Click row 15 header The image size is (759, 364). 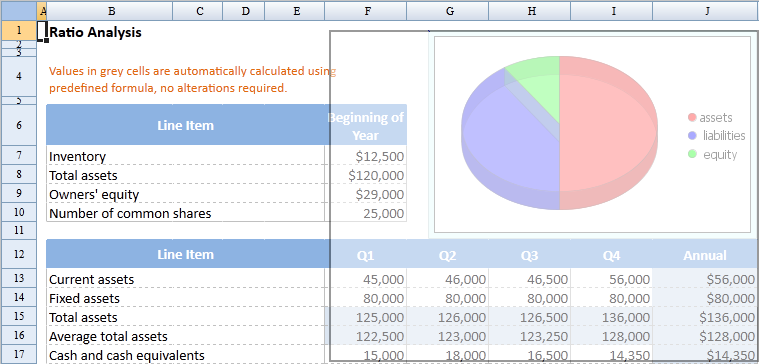pos(19,316)
